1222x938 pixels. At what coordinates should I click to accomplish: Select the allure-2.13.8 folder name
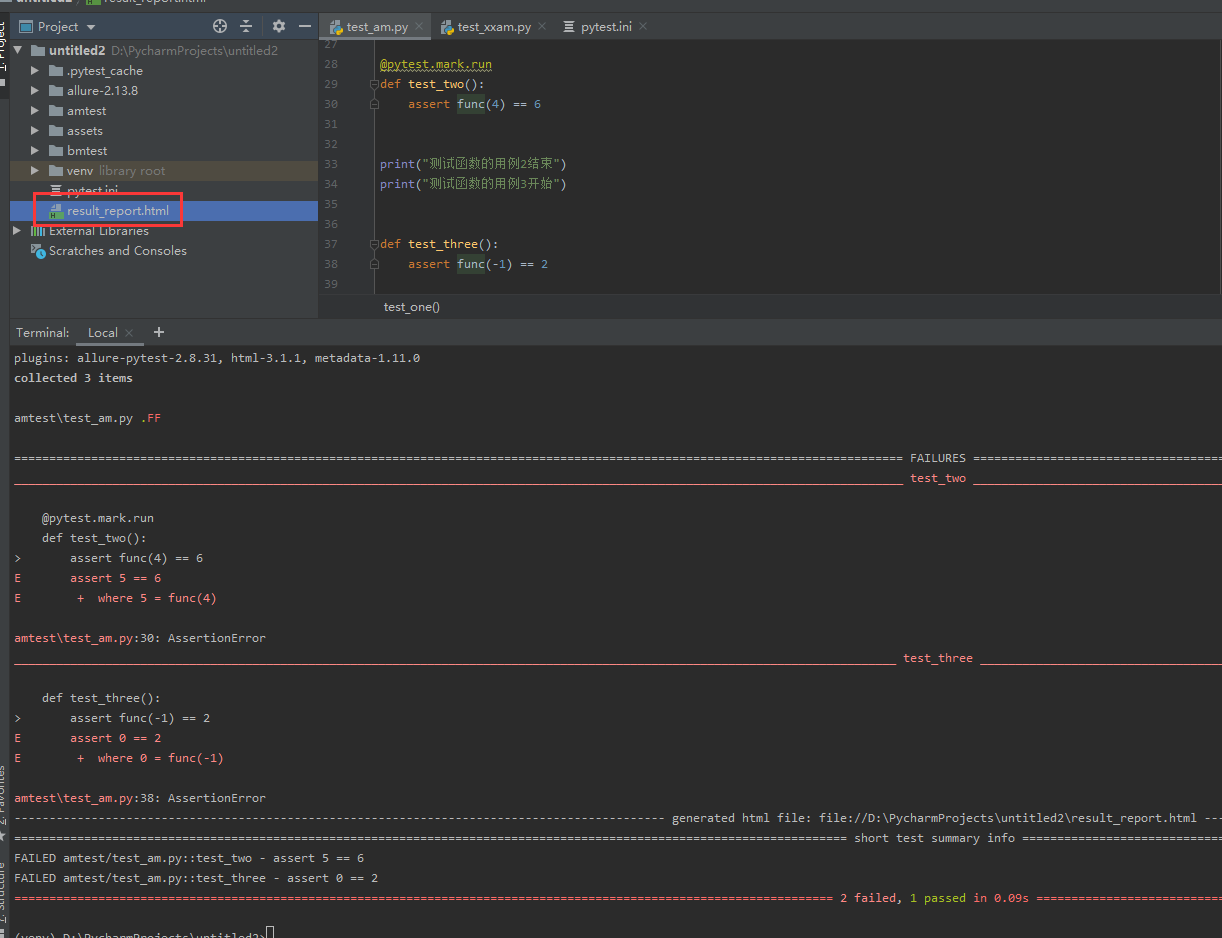pyautogui.click(x=102, y=91)
